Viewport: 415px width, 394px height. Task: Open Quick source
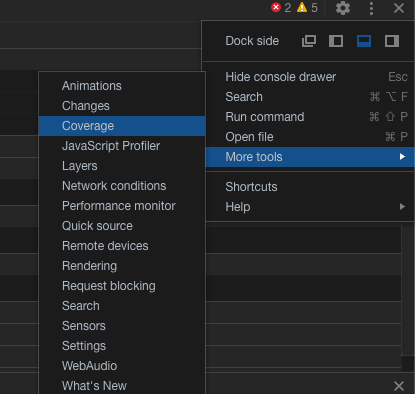click(122, 226)
